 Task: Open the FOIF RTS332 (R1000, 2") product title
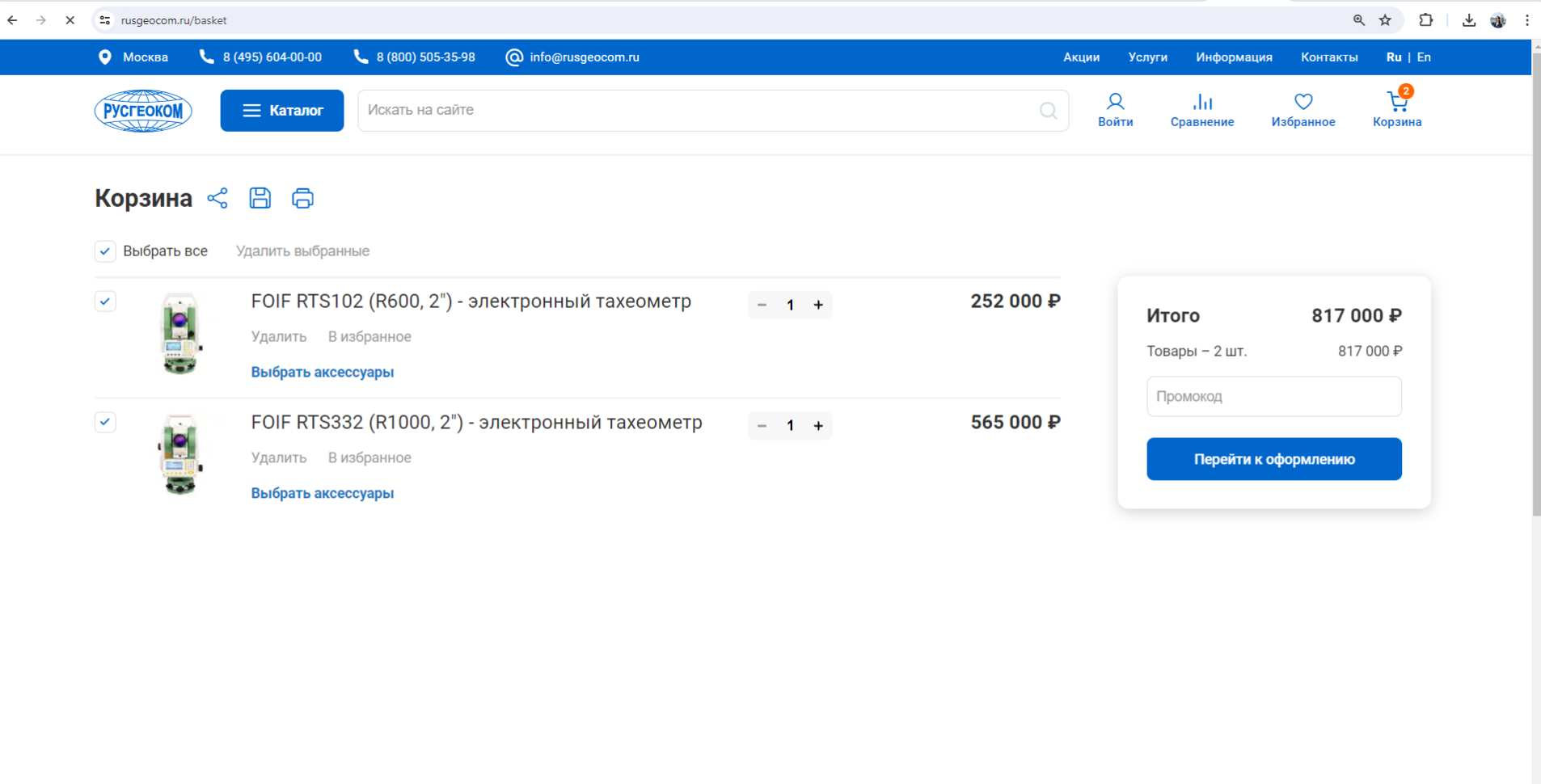(477, 423)
